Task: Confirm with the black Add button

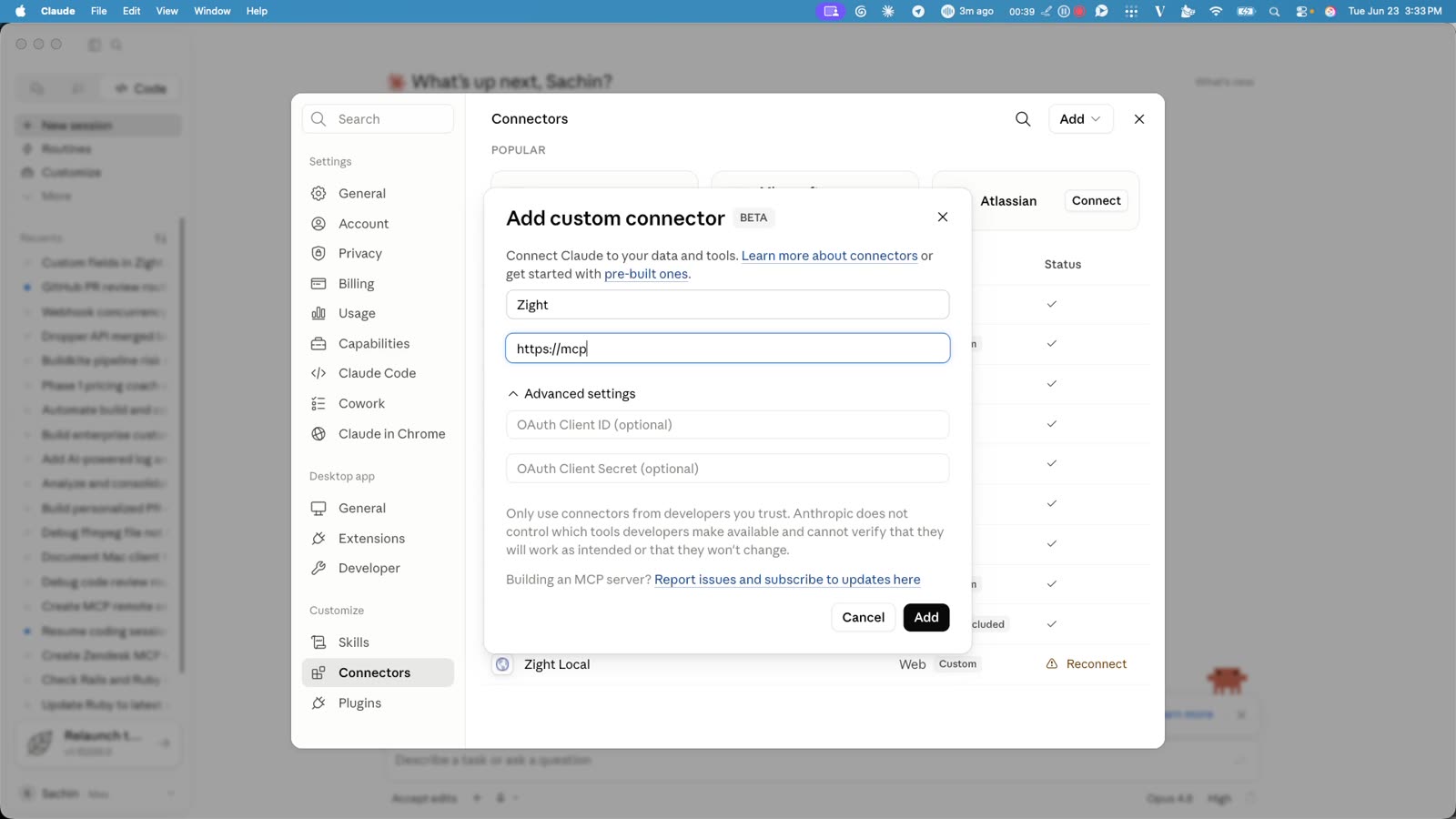Action: point(926,617)
